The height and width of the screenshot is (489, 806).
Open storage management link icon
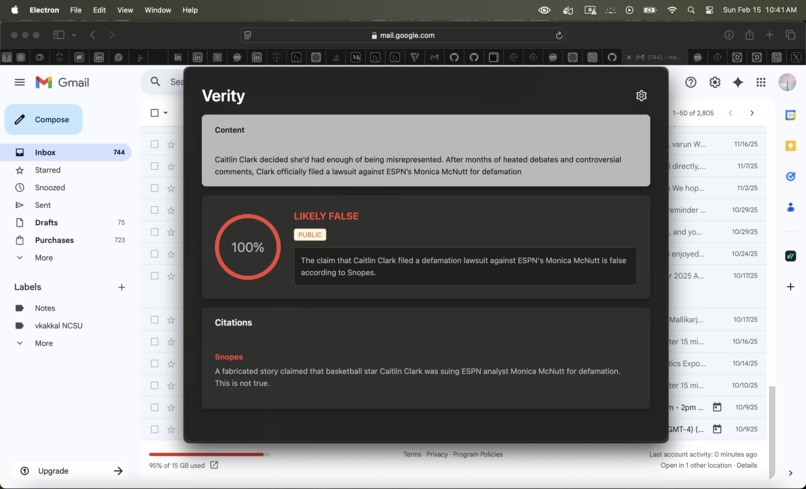click(214, 465)
